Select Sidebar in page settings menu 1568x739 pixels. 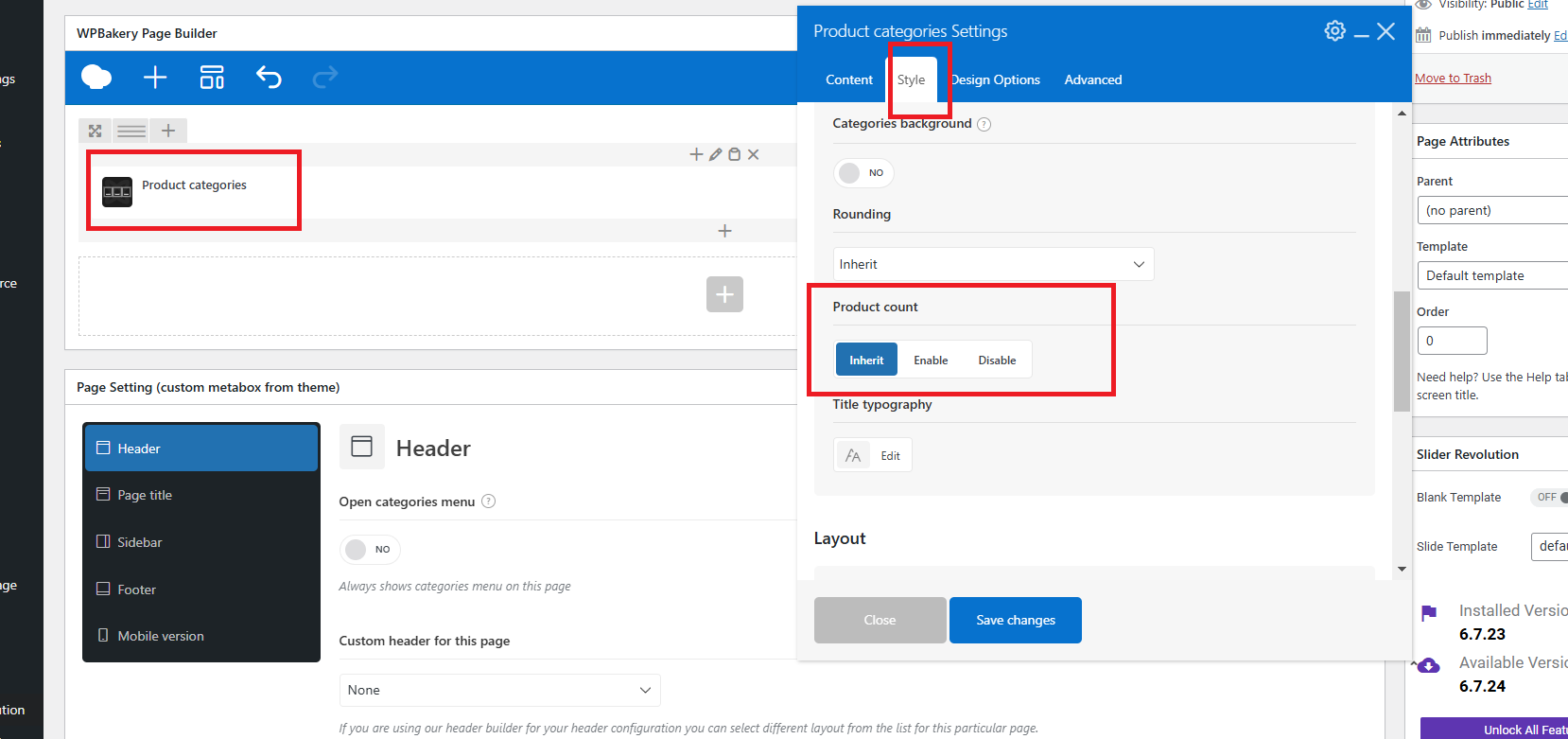201,542
